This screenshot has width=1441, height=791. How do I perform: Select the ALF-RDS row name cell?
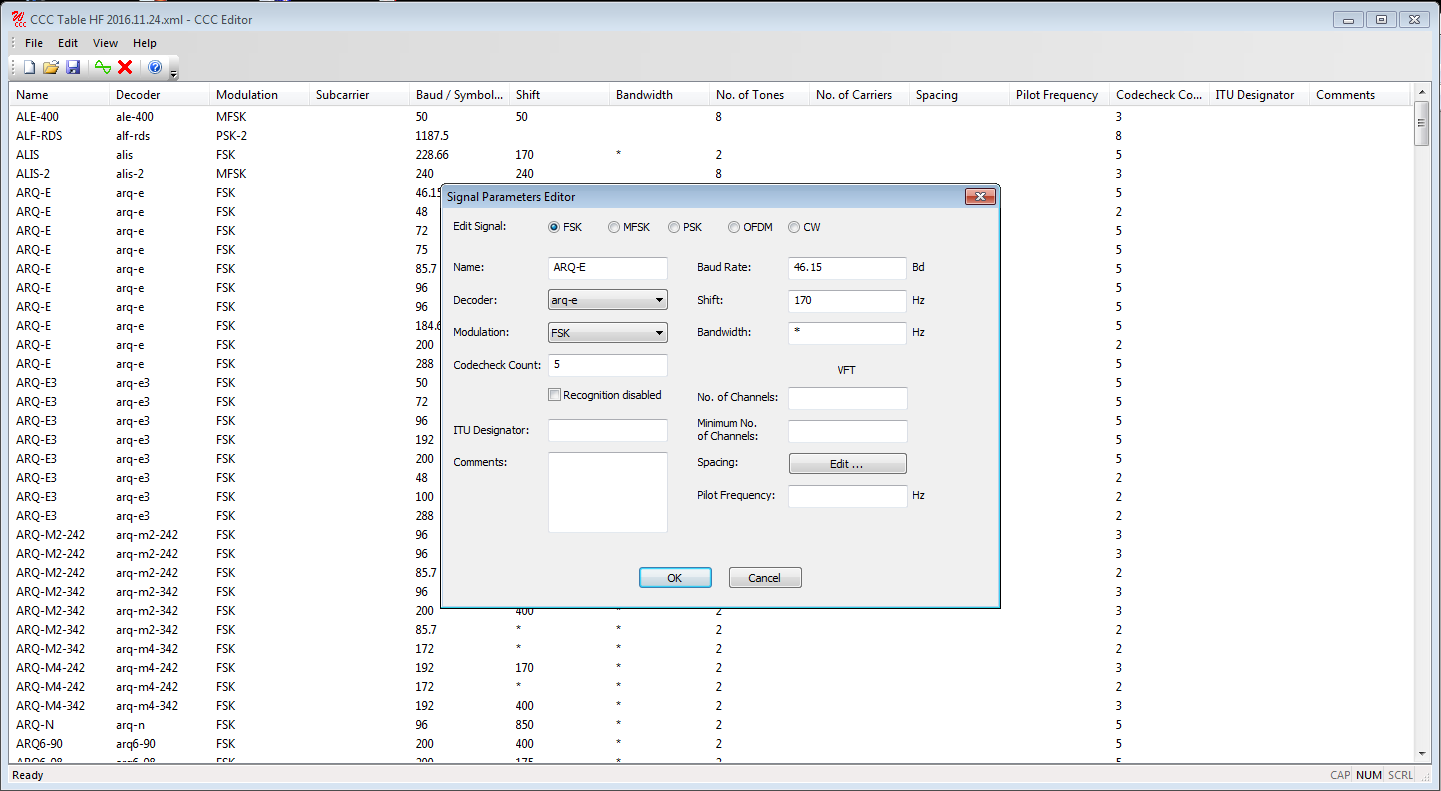coord(40,136)
